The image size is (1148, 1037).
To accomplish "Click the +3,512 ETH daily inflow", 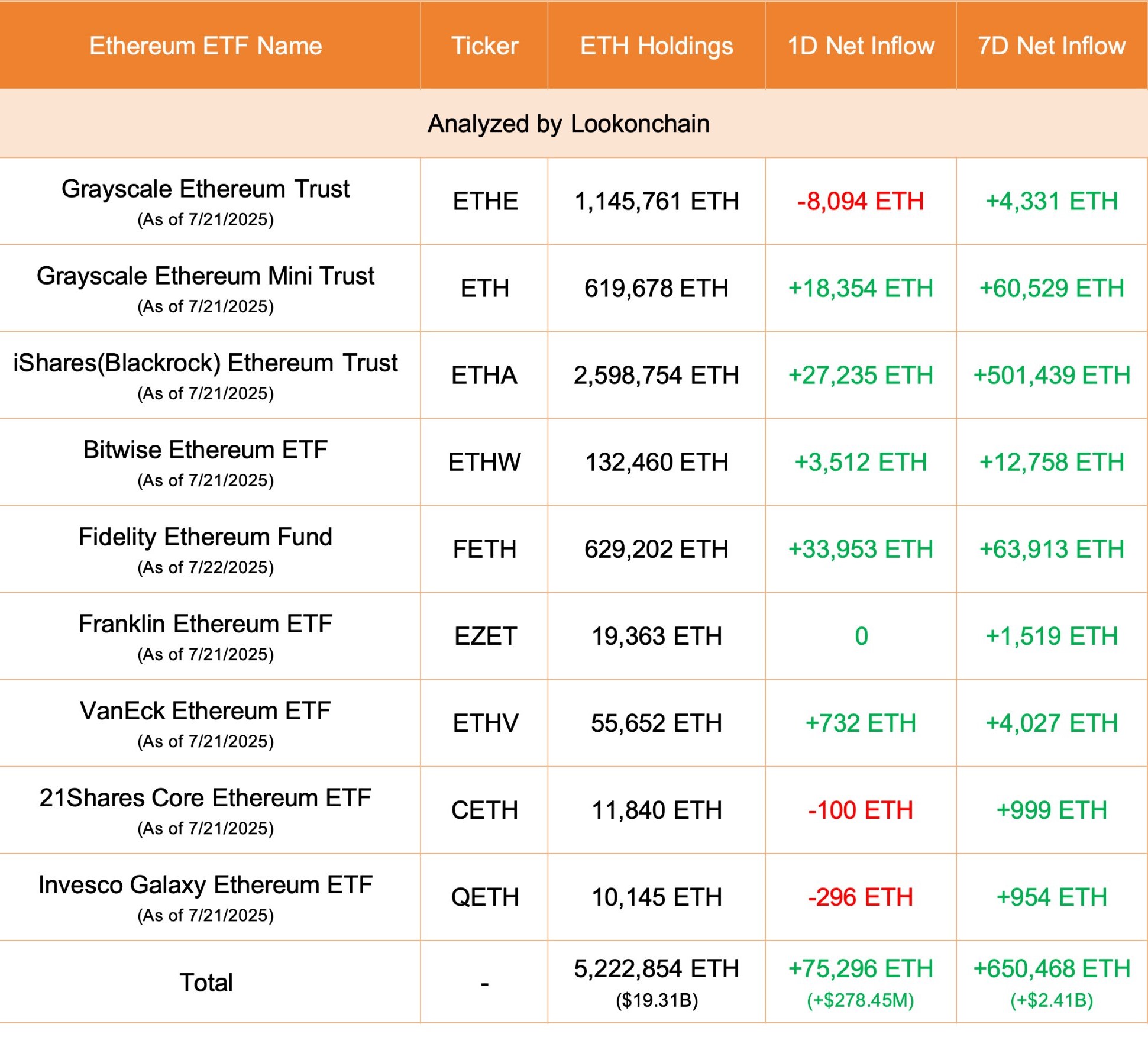I will 861,463.
